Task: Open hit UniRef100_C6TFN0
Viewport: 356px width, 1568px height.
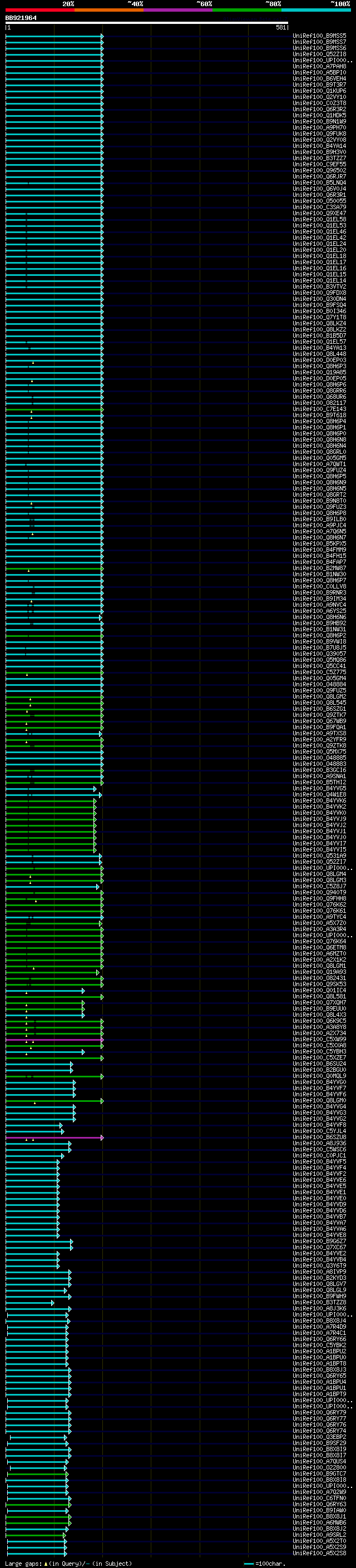Action: coord(319,1498)
